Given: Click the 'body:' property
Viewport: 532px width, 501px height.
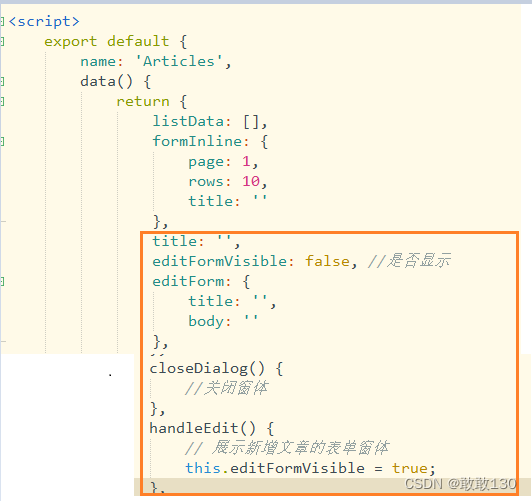Looking at the screenshot, I should pyautogui.click(x=210, y=321).
